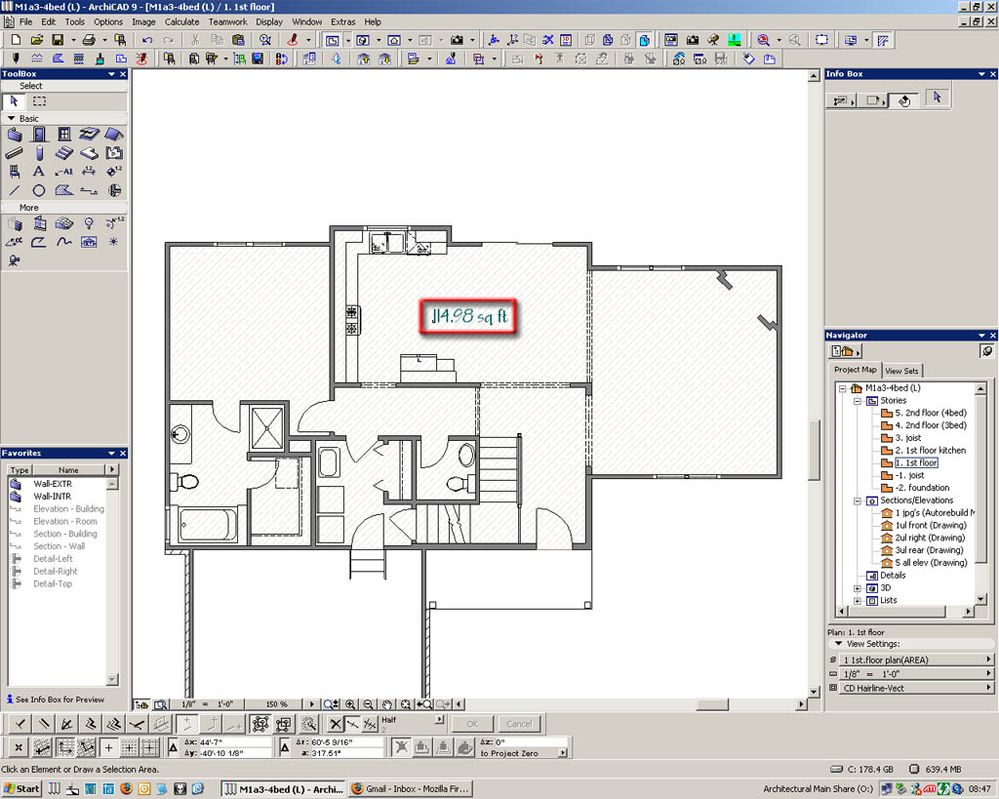Select the Text tool
999x799 pixels.
pyautogui.click(x=38, y=171)
